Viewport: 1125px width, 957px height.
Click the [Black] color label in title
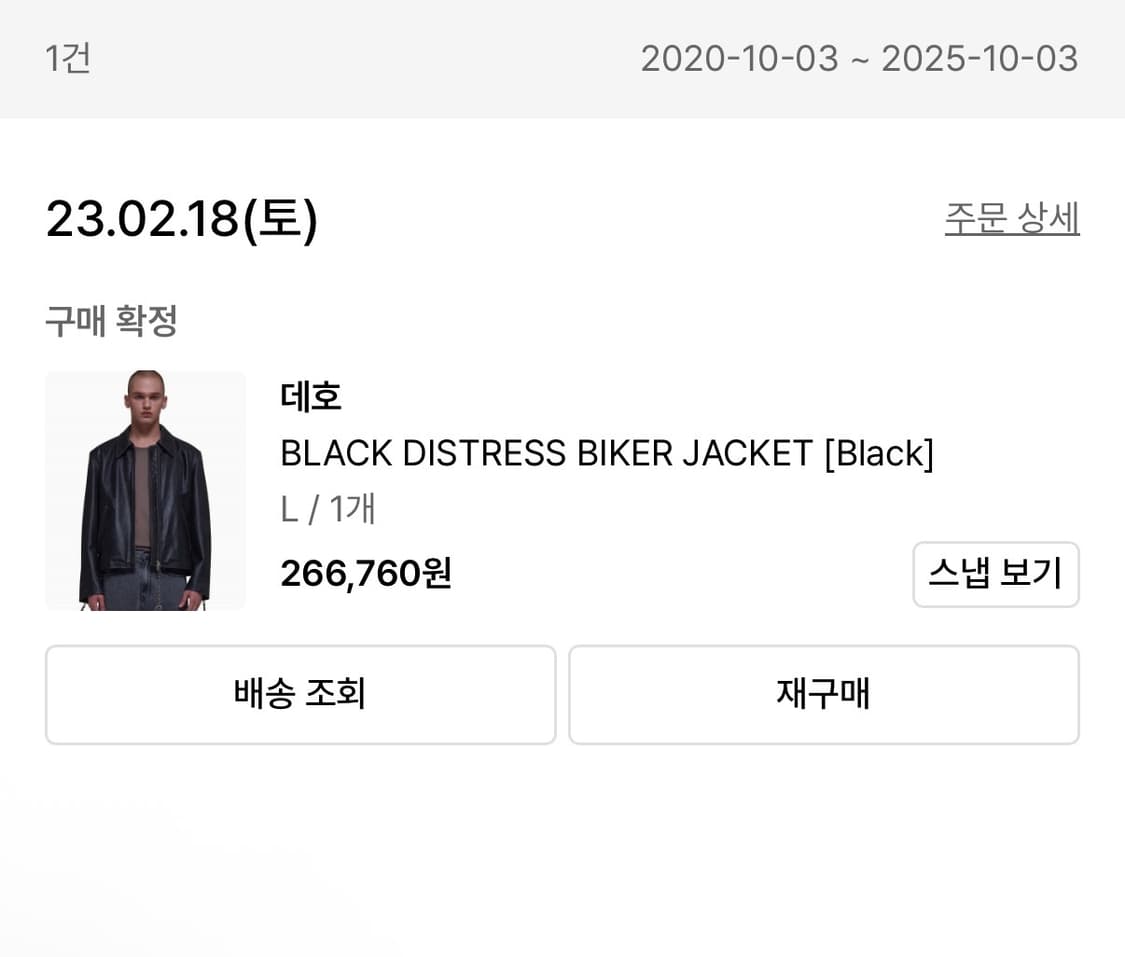pos(878,454)
